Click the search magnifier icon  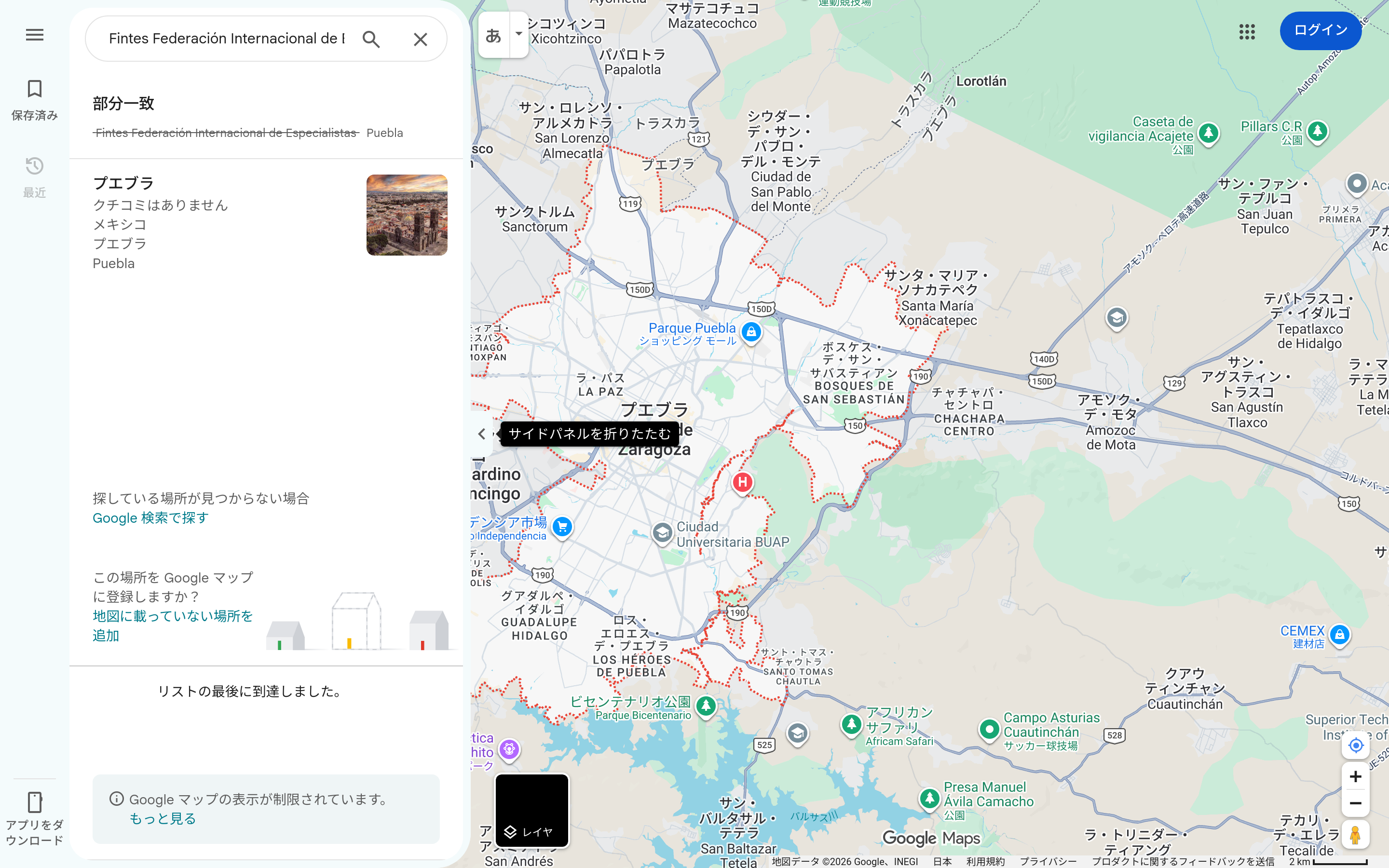click(x=371, y=39)
